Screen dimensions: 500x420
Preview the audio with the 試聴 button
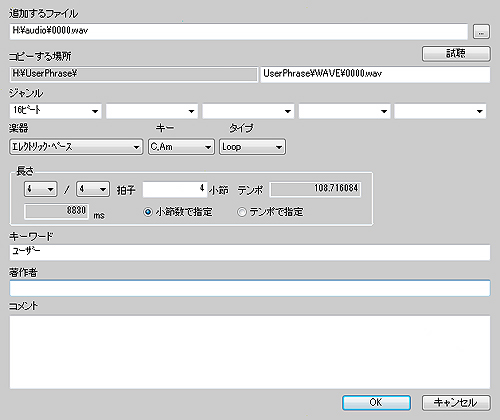point(456,54)
